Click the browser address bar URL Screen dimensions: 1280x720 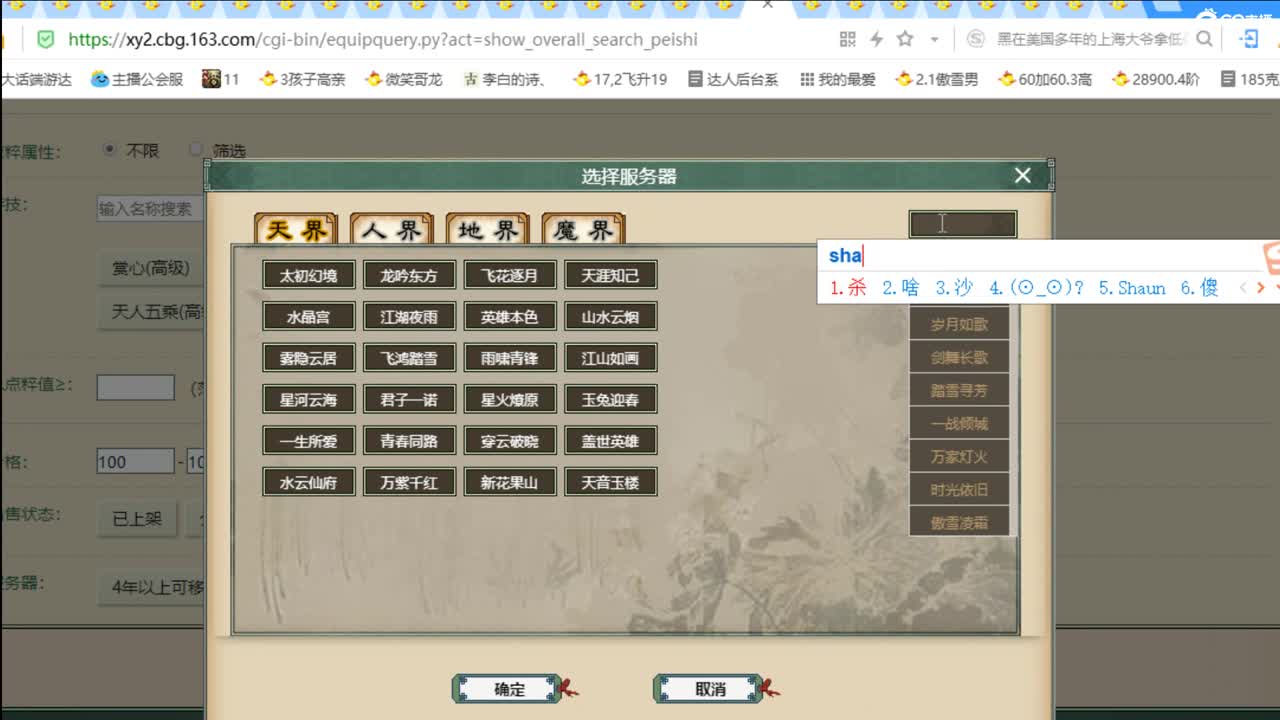tap(383, 40)
